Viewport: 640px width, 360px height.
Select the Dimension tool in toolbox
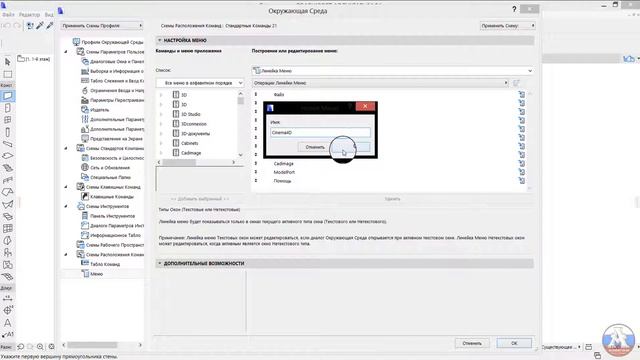tap(7, 298)
